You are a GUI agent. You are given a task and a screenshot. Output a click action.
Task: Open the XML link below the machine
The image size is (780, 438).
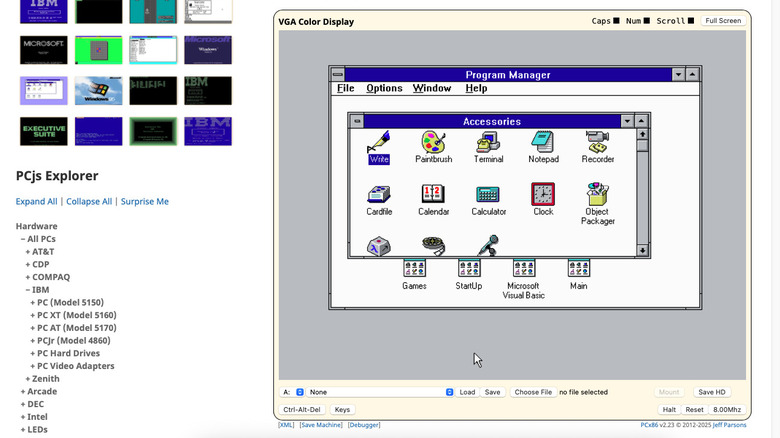(x=286, y=425)
